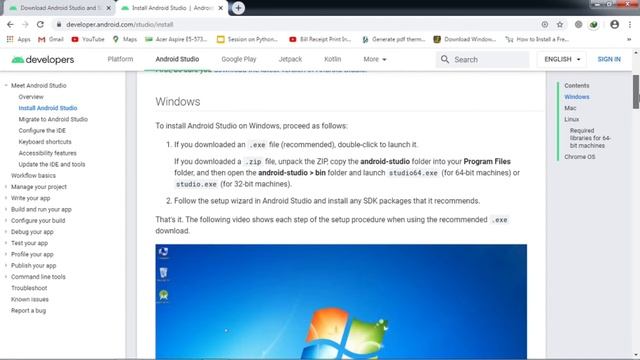Open the Kotlin nav tab
This screenshot has height=360, width=640.
332,59
